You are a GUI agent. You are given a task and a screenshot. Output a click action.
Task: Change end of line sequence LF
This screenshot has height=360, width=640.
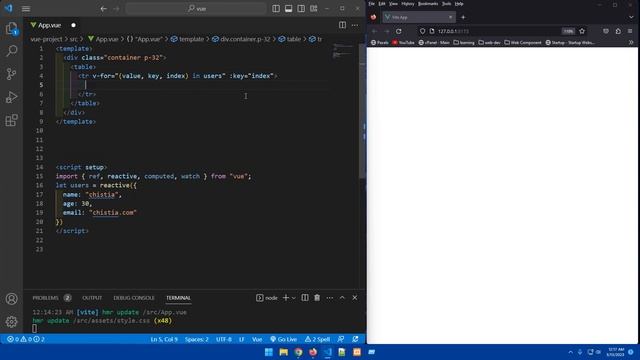[242, 339]
